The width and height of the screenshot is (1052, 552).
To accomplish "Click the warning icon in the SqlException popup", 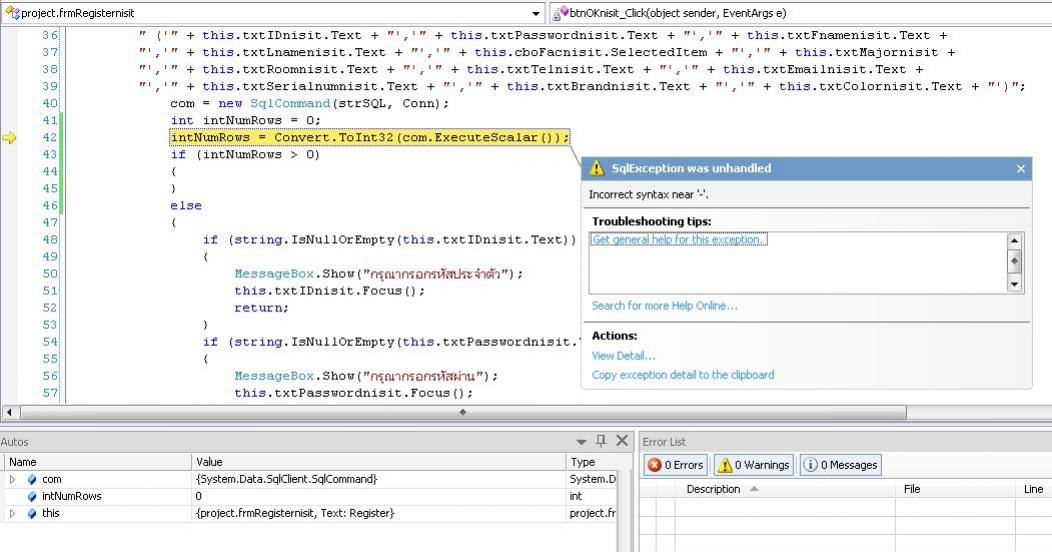I will (597, 169).
